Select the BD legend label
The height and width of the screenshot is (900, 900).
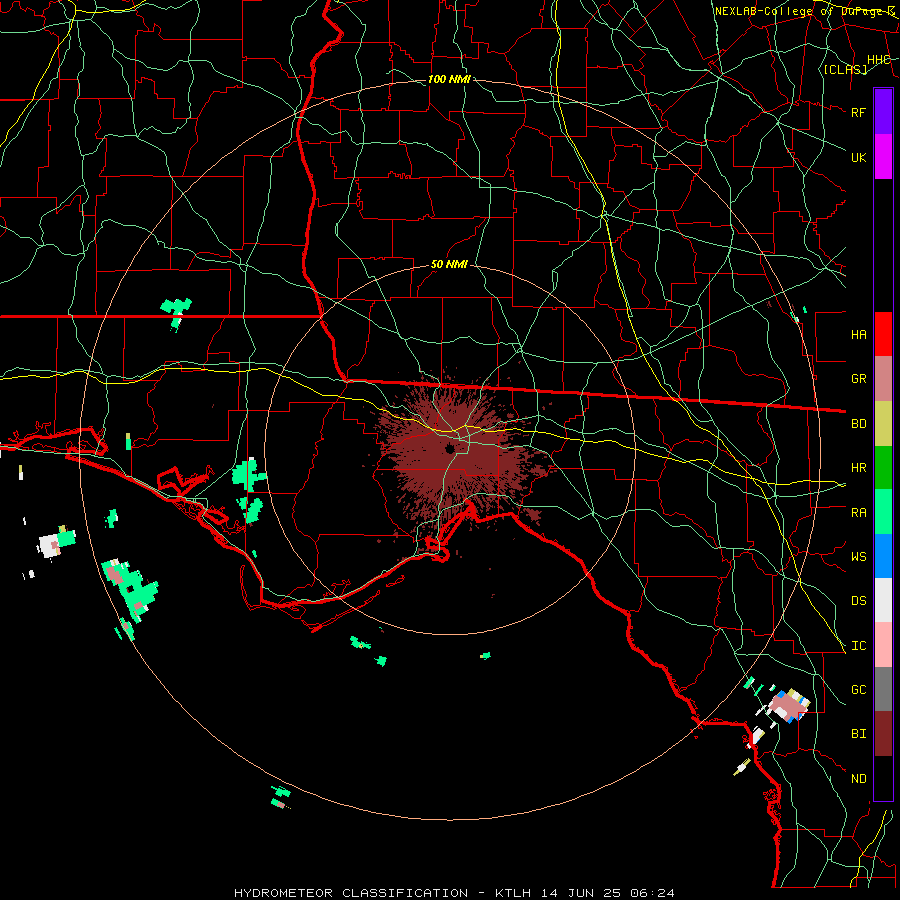pyautogui.click(x=859, y=424)
